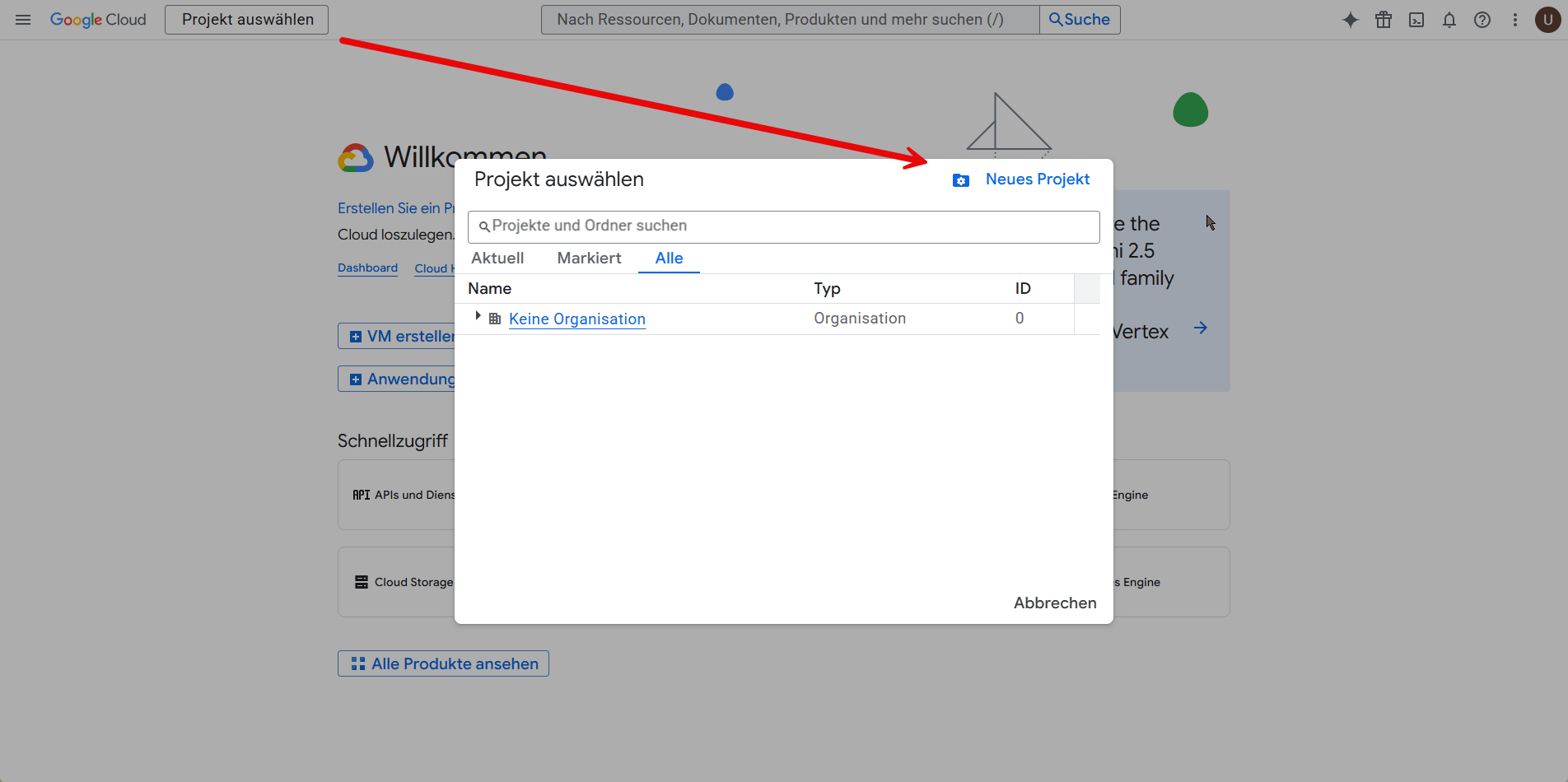The width and height of the screenshot is (1568, 782).
Task: Click the ID column header
Action: tap(1023, 288)
